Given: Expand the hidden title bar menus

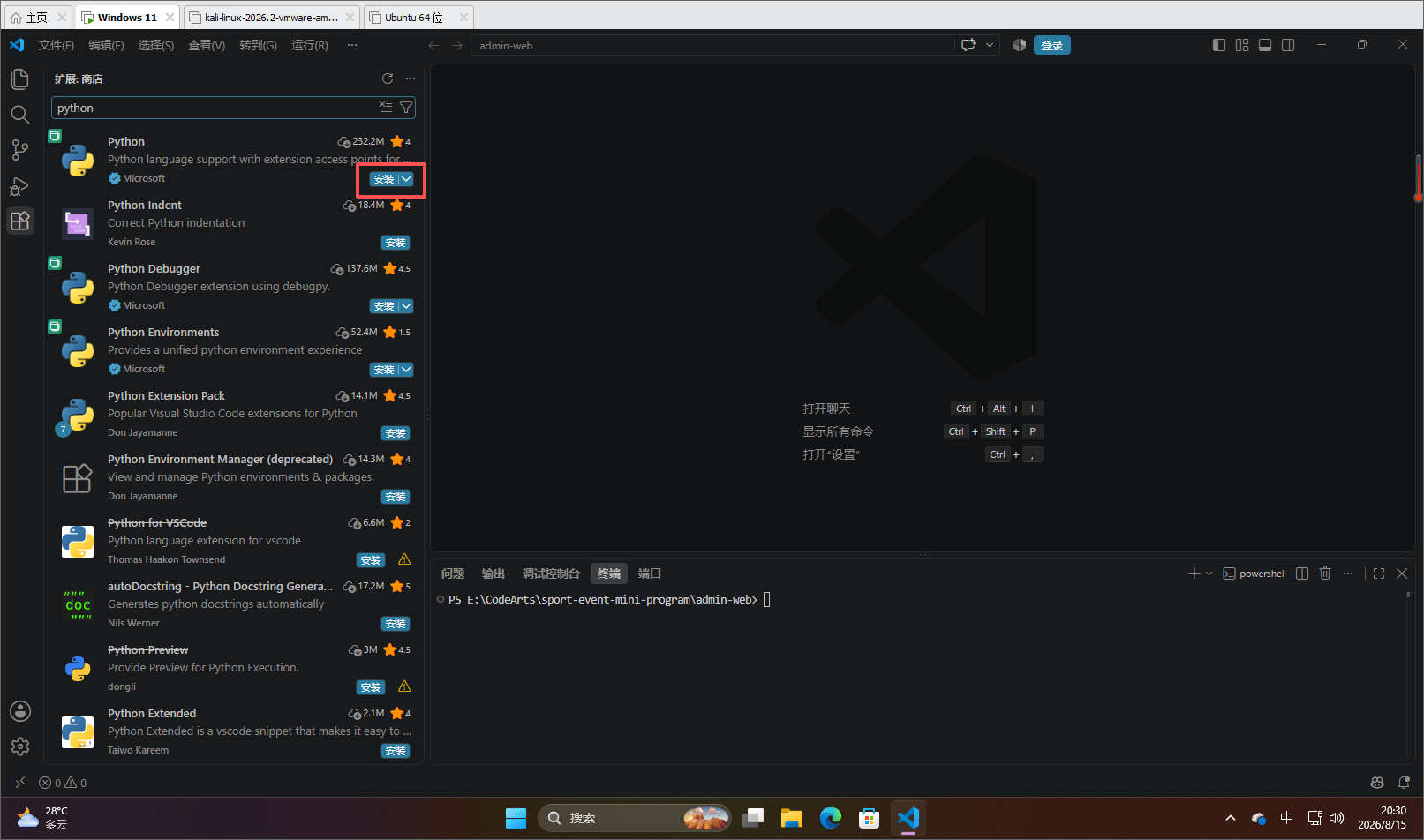Looking at the screenshot, I should (x=352, y=45).
